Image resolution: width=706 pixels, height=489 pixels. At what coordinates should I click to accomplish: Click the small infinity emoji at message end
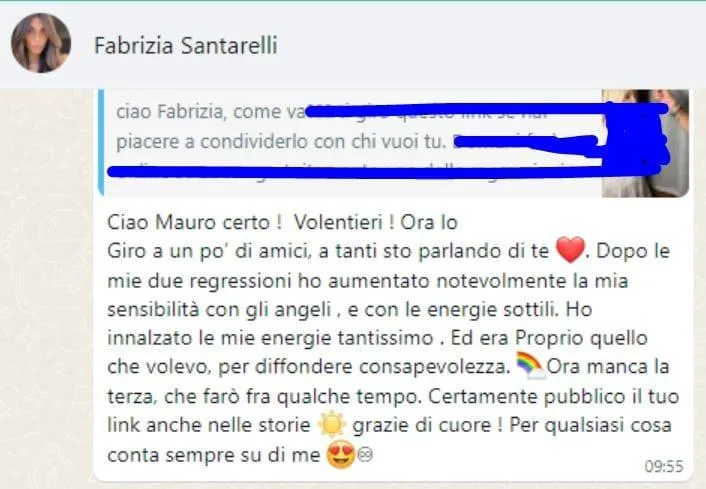click(365, 456)
